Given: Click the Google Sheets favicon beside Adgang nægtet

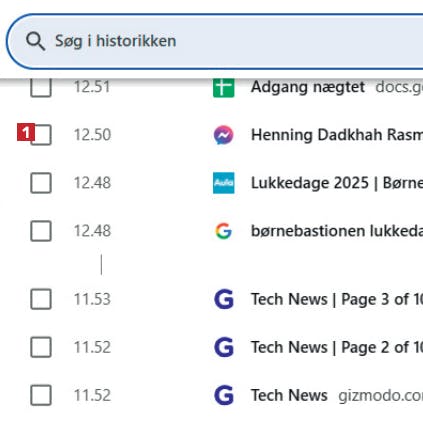Looking at the screenshot, I should 224,88.
